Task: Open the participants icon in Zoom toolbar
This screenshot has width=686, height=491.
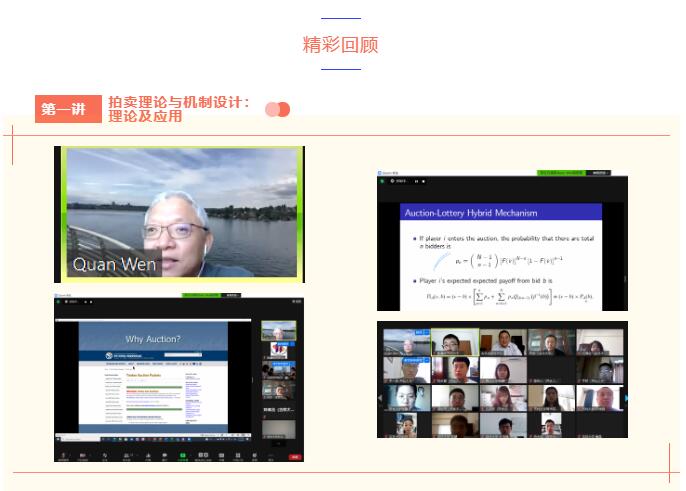Action: [x=126, y=454]
